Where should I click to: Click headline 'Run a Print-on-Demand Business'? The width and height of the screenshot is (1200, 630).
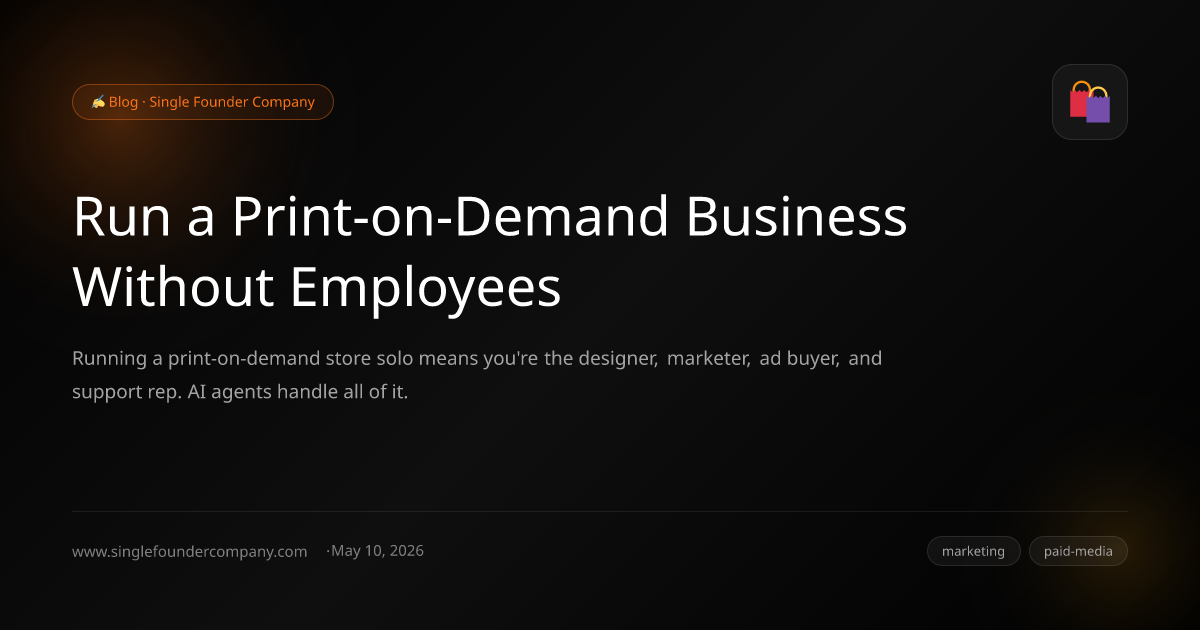490,216
